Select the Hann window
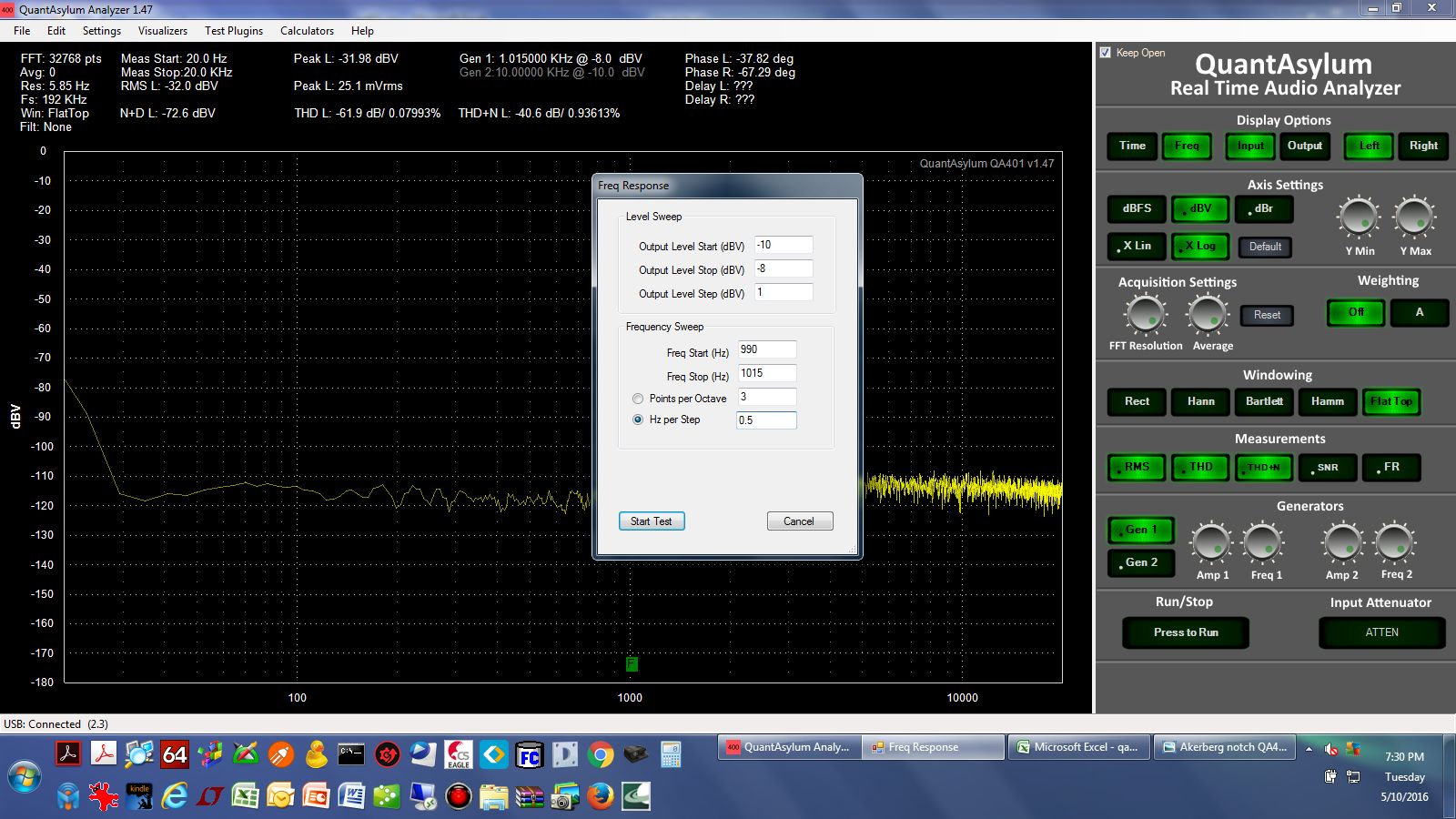Image resolution: width=1456 pixels, height=819 pixels. pos(1200,401)
